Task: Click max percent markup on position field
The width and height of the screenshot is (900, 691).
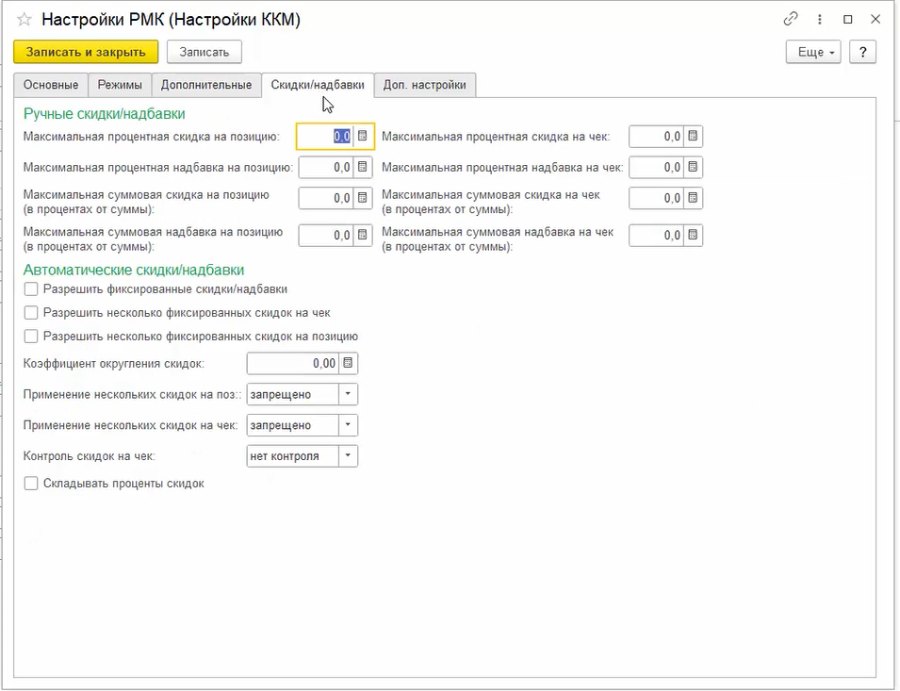Action: coord(327,167)
